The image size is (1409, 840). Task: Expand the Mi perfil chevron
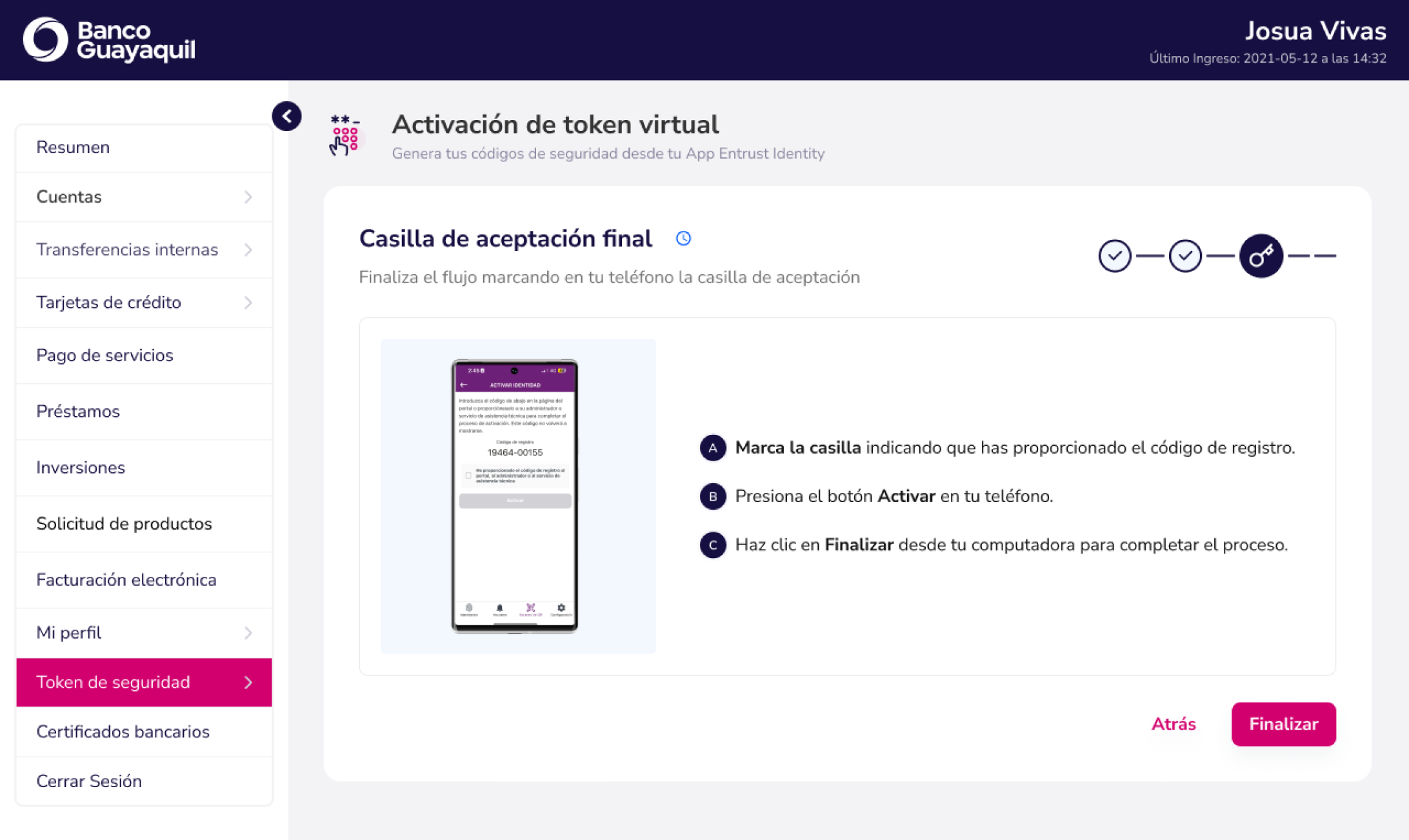(x=248, y=634)
